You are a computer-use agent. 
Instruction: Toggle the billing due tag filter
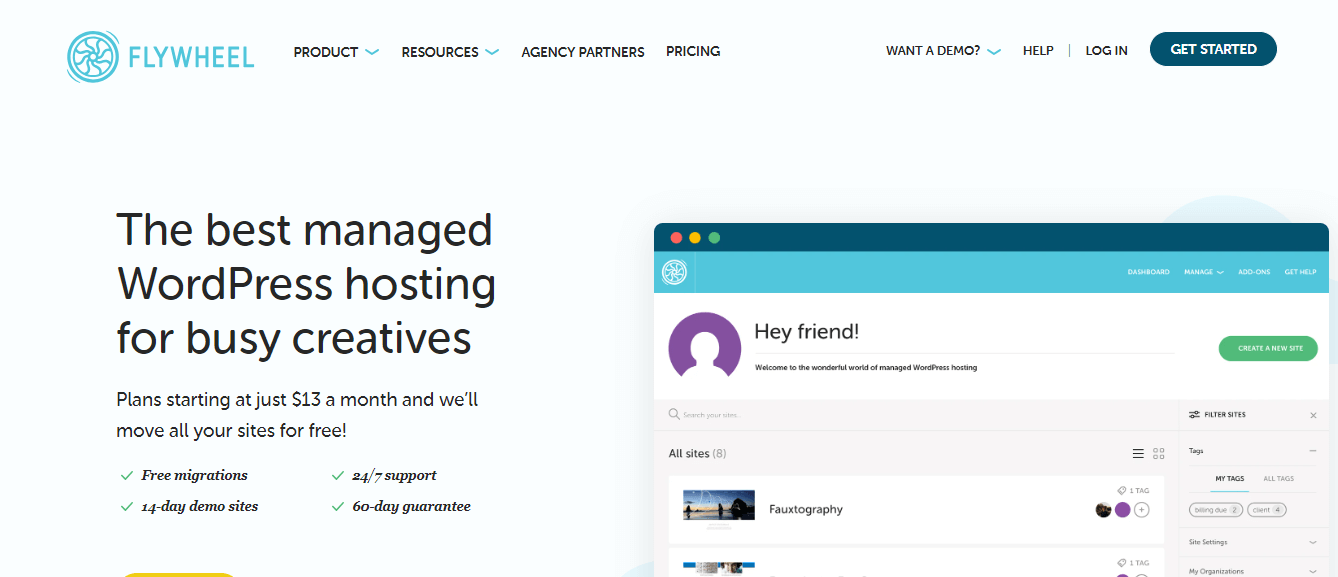(1216, 510)
